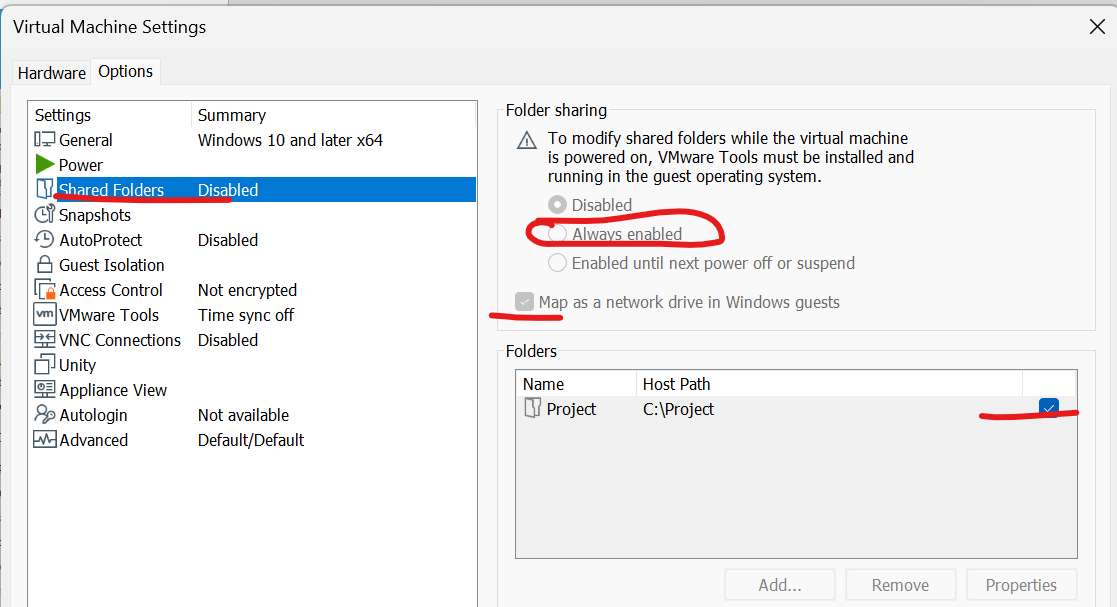Select the Power row in settings list
This screenshot has width=1117, height=607.
click(x=252, y=165)
